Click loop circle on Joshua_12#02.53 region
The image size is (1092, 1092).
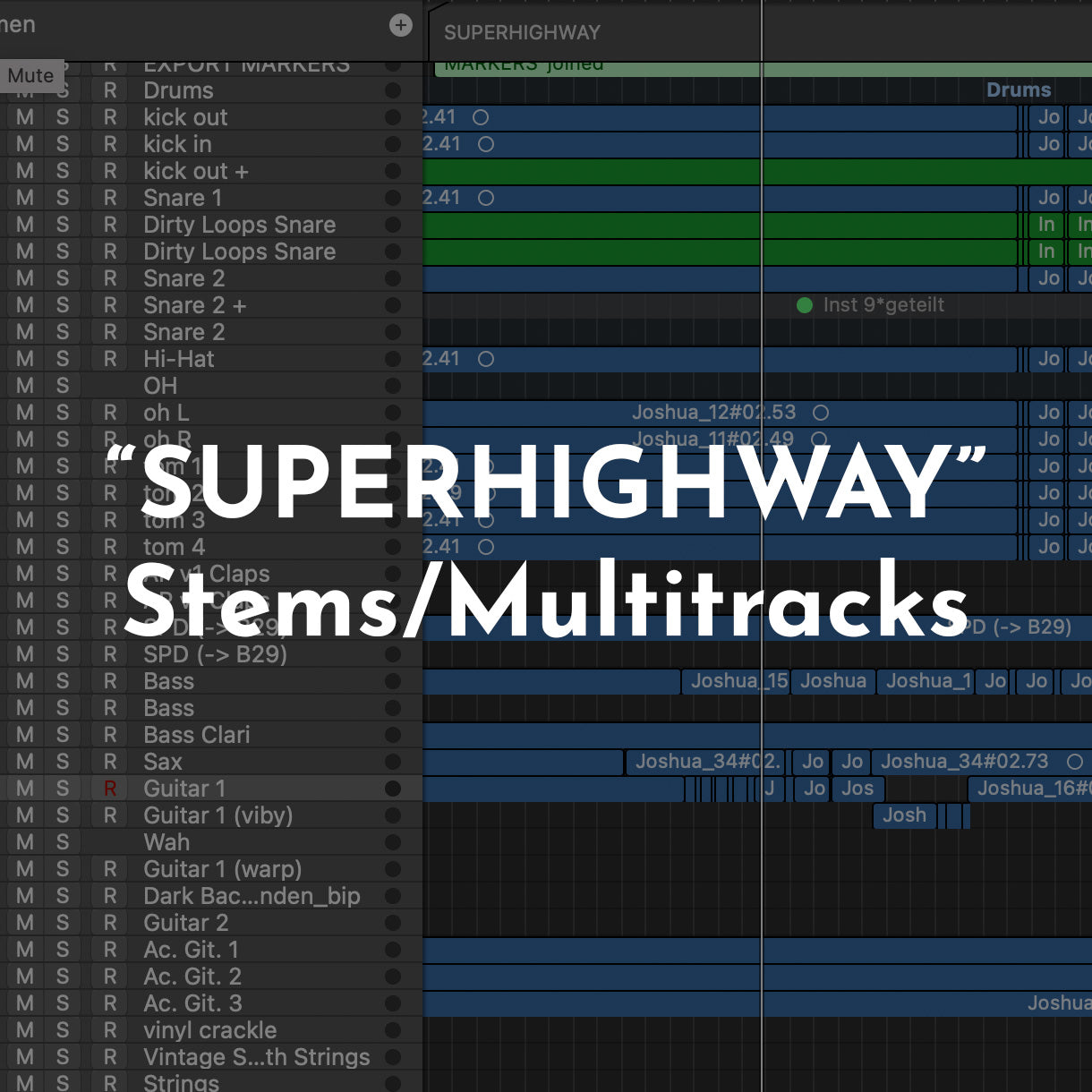(820, 413)
